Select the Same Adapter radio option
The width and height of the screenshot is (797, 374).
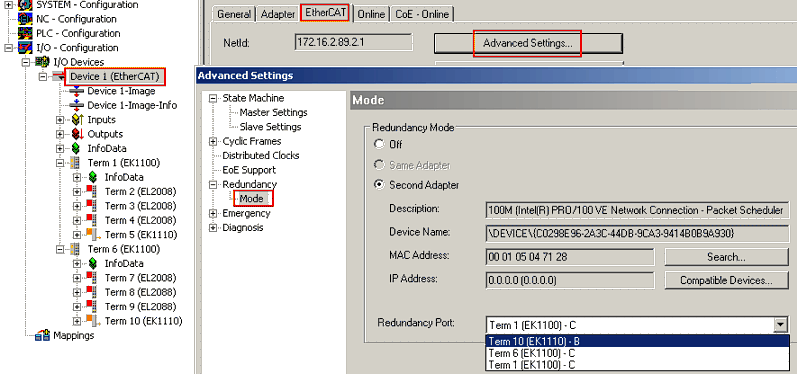pos(379,165)
